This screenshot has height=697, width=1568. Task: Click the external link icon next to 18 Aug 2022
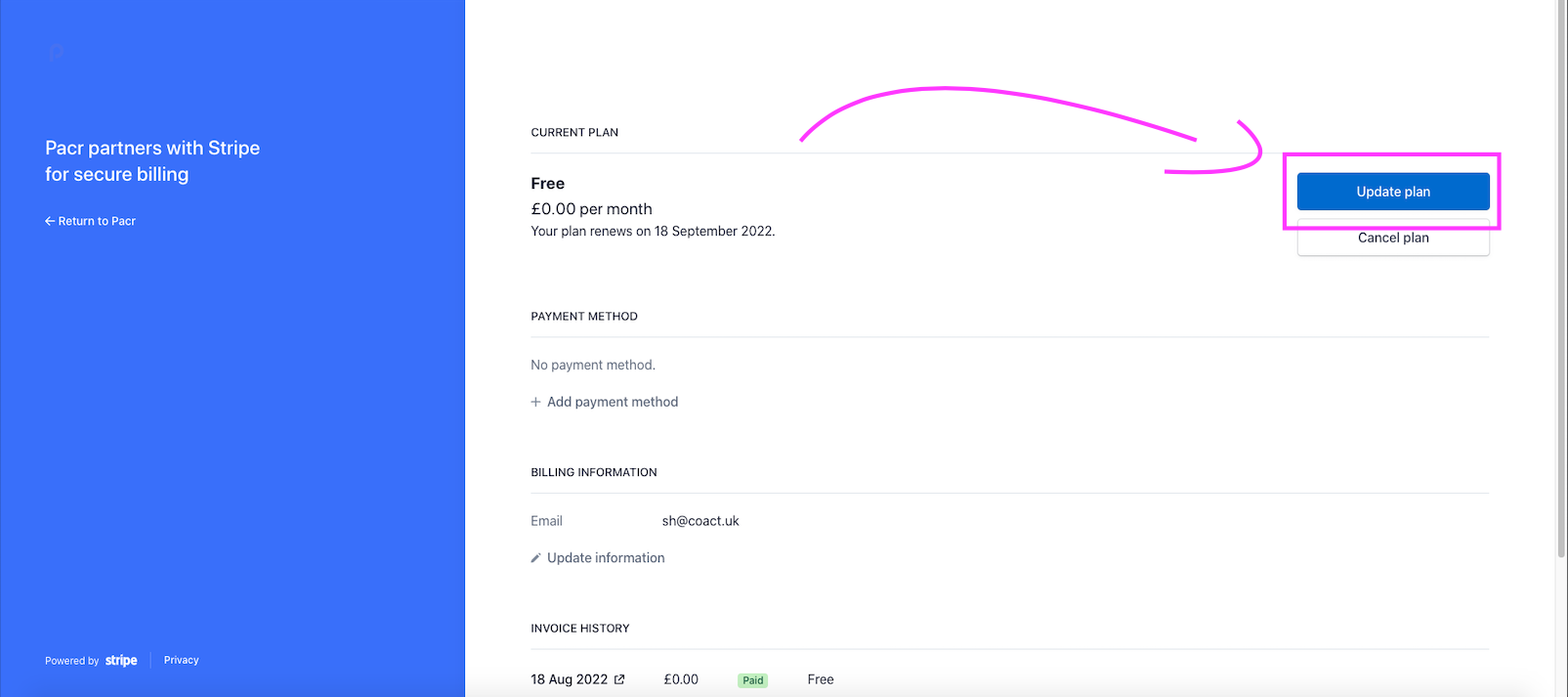click(x=619, y=679)
